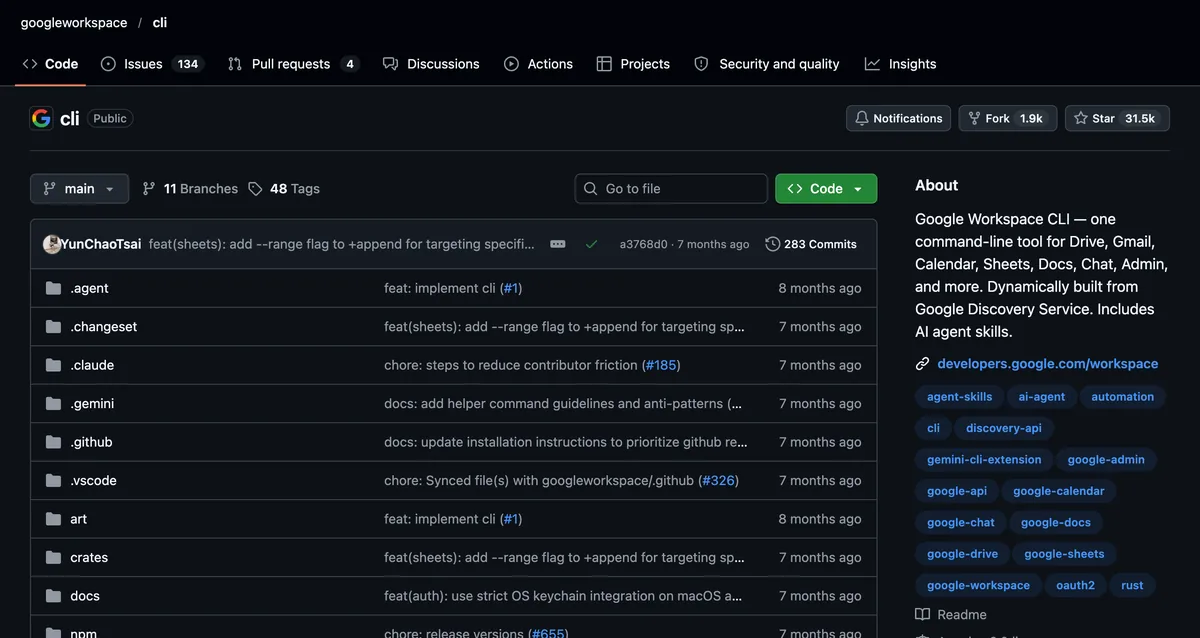Click the oauth2 topic tag

pyautogui.click(x=1075, y=586)
